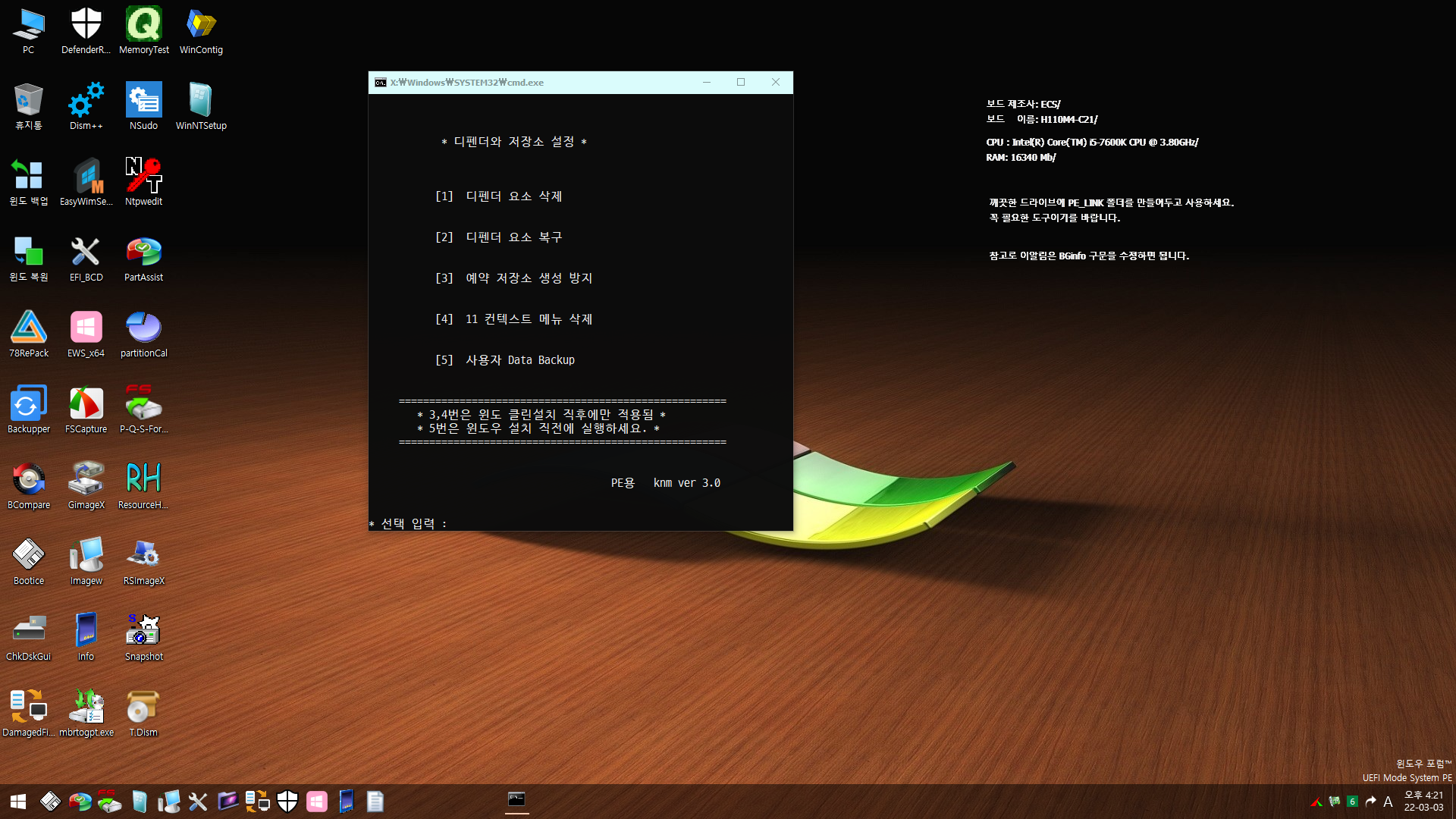Viewport: 1456px width, 819px height.
Task: Launch DefenderR shield desktop icon
Action: click(86, 30)
